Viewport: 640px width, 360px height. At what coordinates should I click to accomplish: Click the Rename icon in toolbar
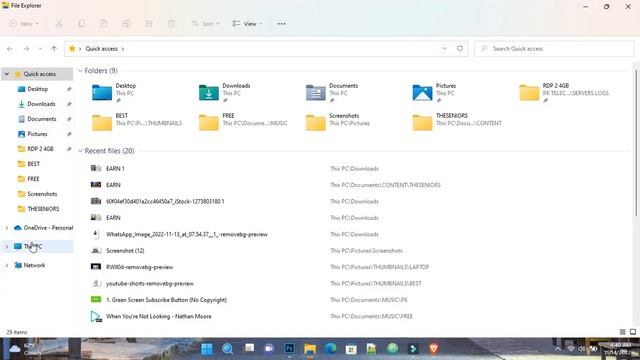[x=126, y=24]
